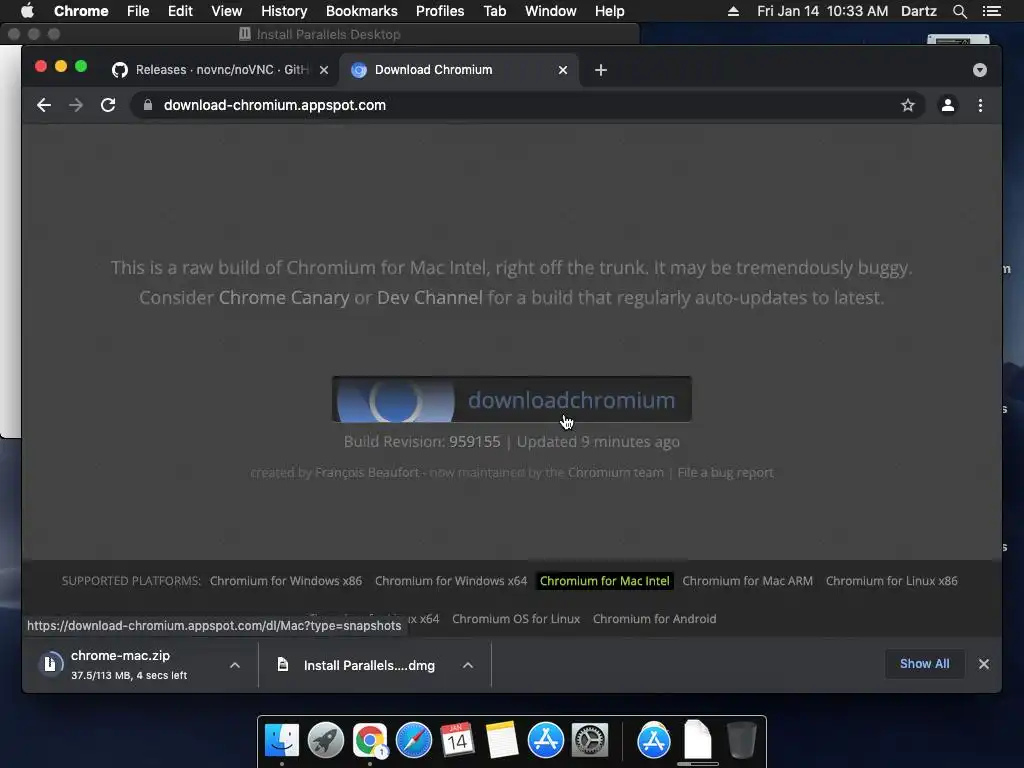Screen dimensions: 1024x768
Task: Open a new tab with the plus button
Action: tap(601, 70)
